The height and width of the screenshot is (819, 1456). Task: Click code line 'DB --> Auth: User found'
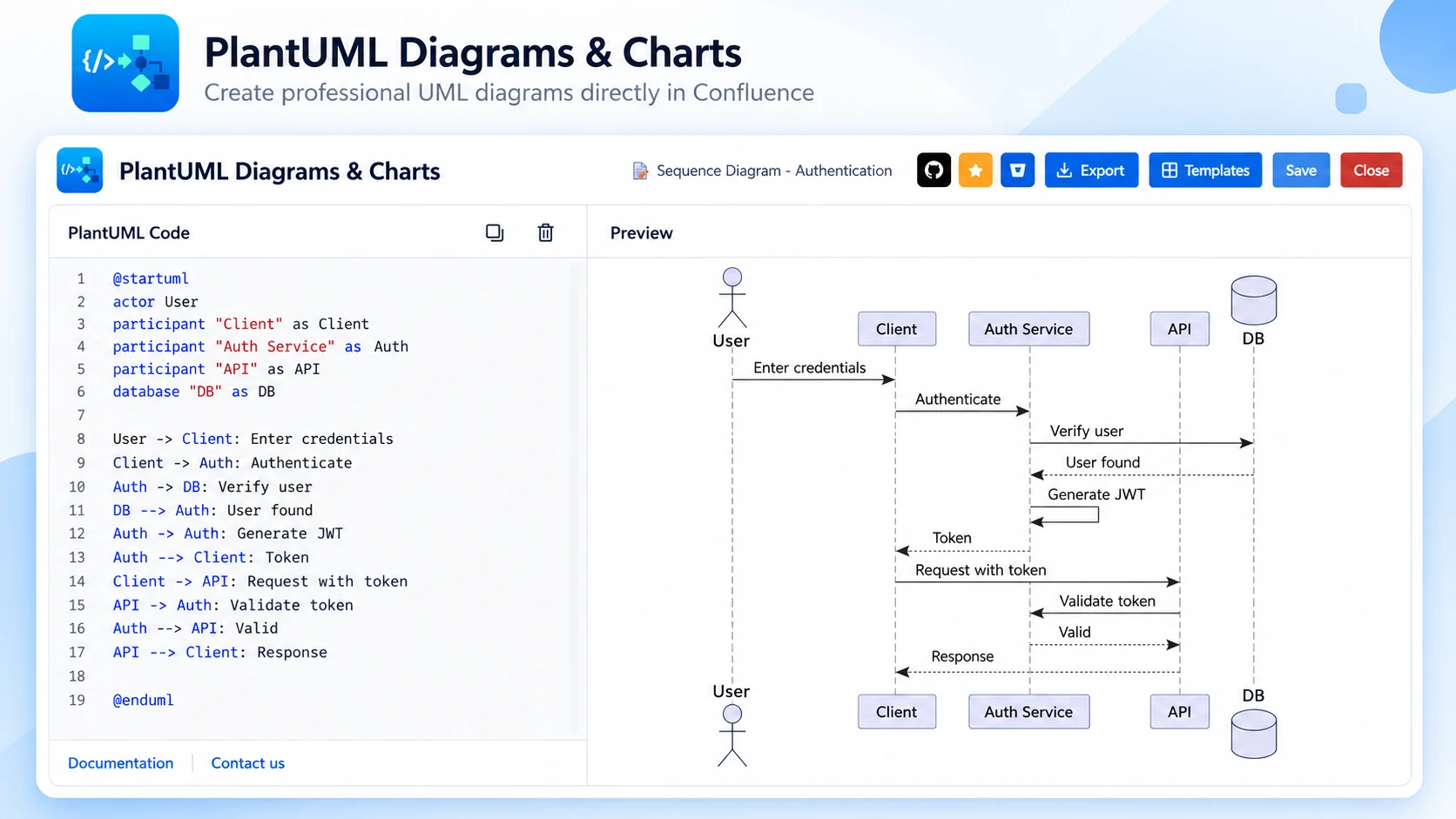click(x=212, y=510)
